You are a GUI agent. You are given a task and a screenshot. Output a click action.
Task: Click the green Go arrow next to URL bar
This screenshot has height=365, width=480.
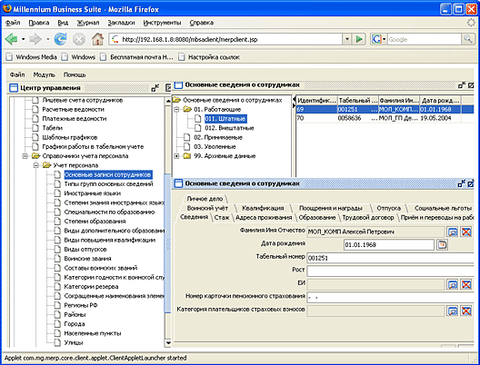(x=359, y=39)
